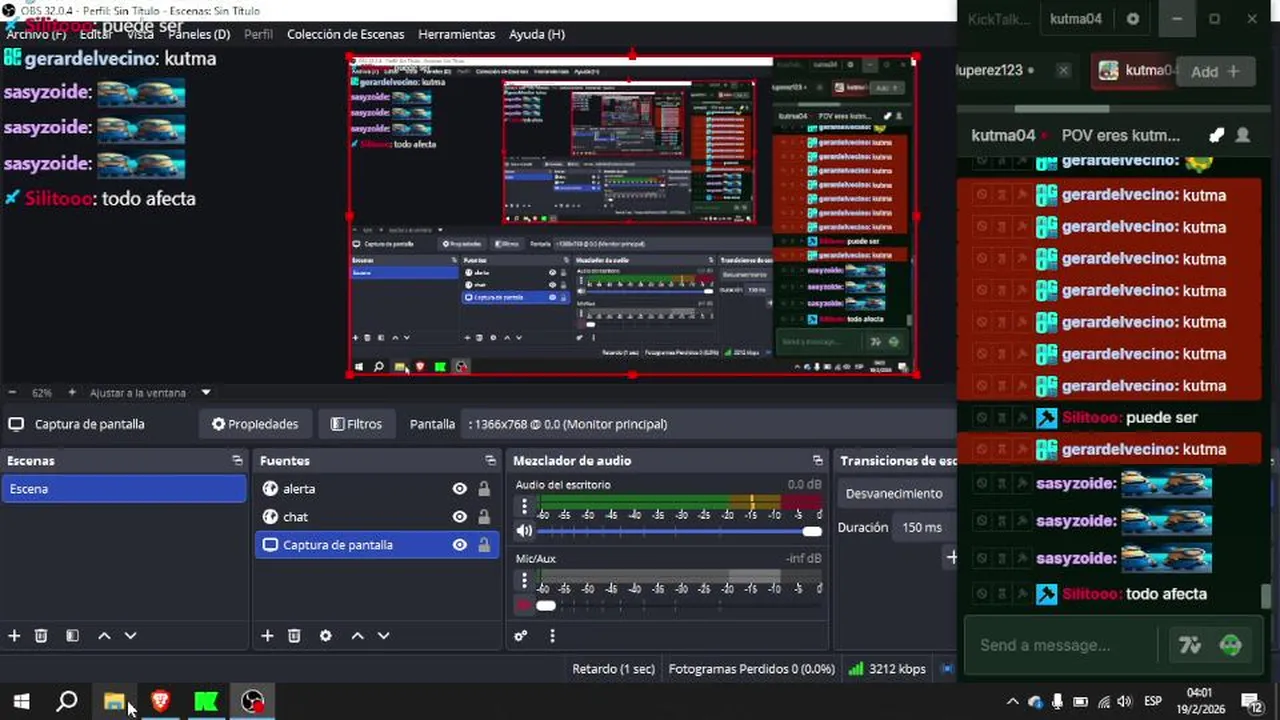Toggle lock on chat source
The height and width of the screenshot is (720, 1280).
pos(484,517)
